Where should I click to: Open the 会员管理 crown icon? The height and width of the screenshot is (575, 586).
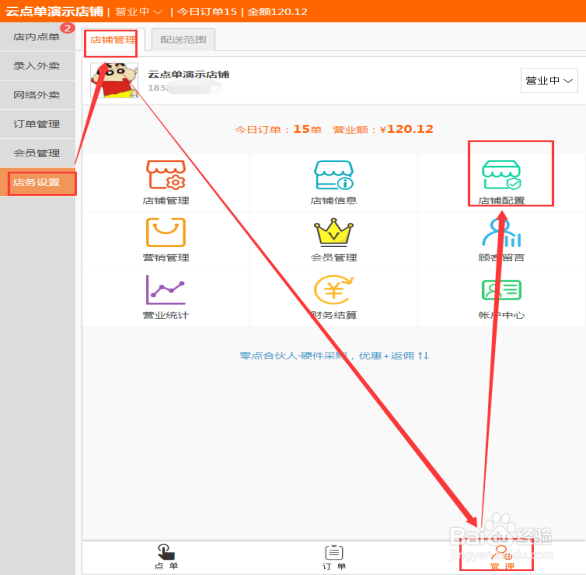tap(333, 232)
